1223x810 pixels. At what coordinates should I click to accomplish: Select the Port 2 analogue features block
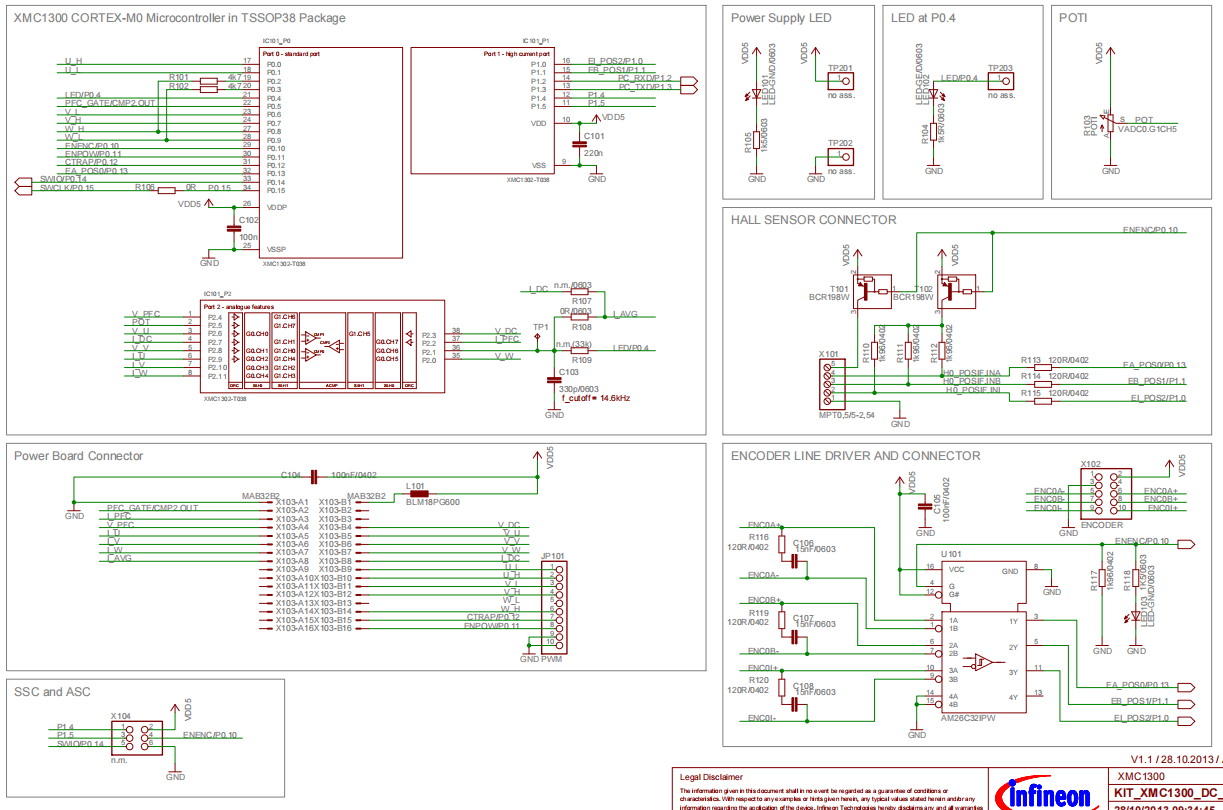coord(322,345)
